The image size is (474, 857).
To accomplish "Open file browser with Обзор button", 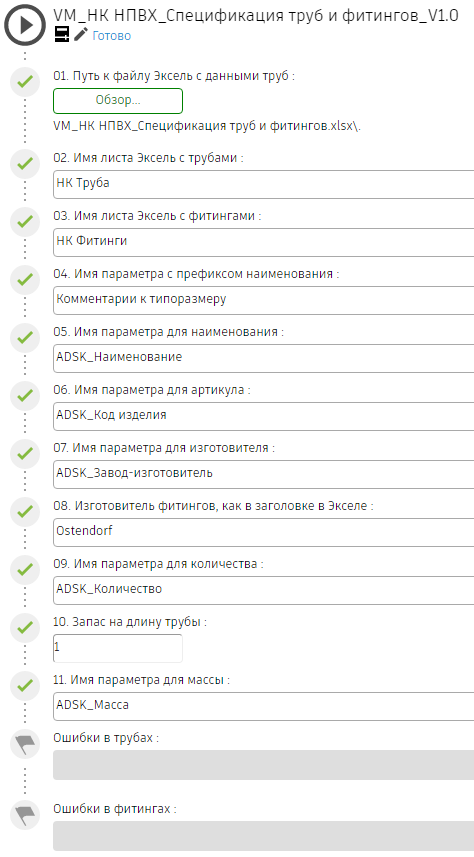I will point(118,101).
